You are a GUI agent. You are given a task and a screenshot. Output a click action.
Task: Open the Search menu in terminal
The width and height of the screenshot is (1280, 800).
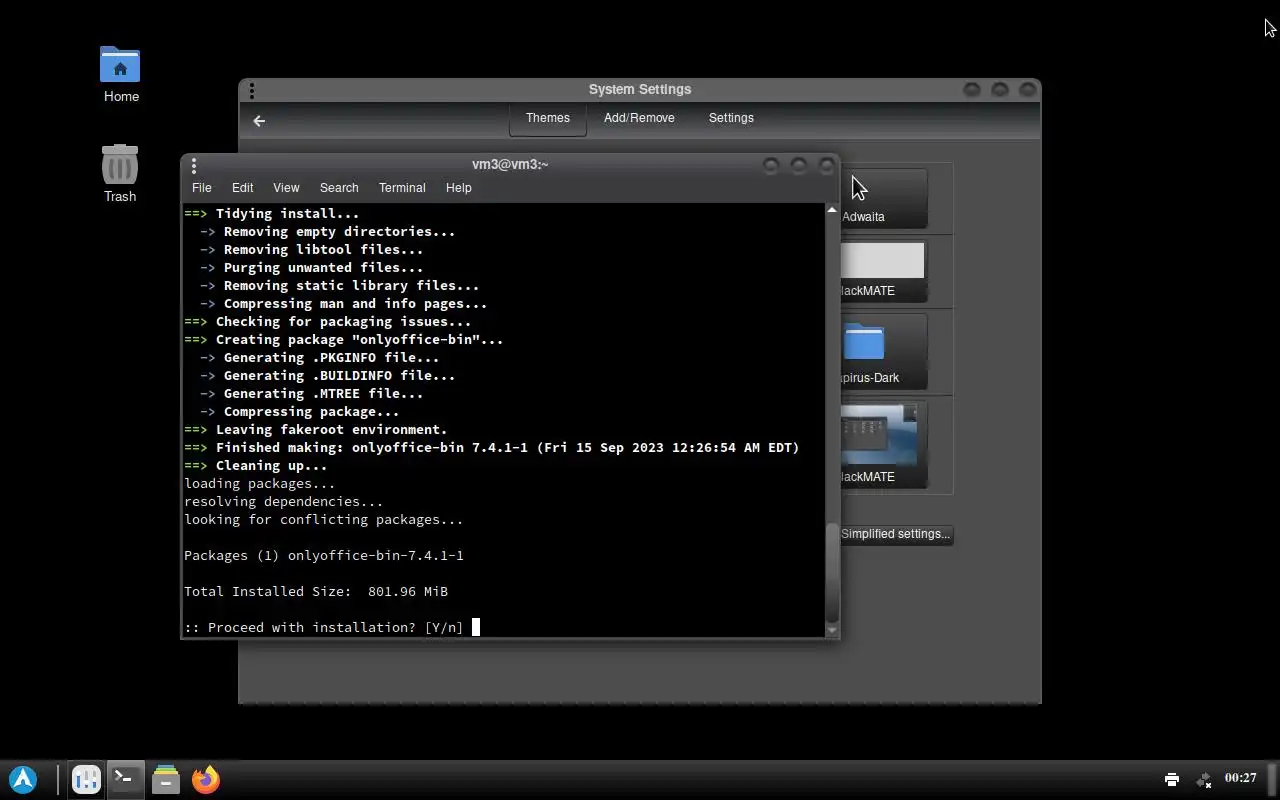click(x=339, y=188)
